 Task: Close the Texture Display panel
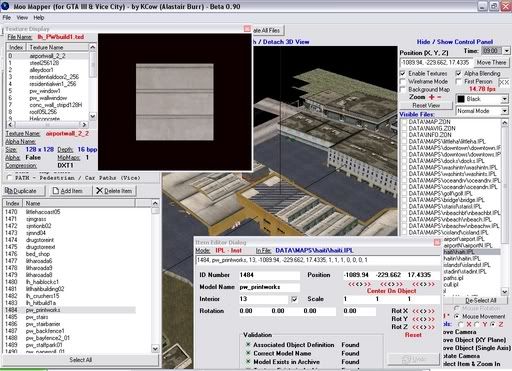click(247, 29)
